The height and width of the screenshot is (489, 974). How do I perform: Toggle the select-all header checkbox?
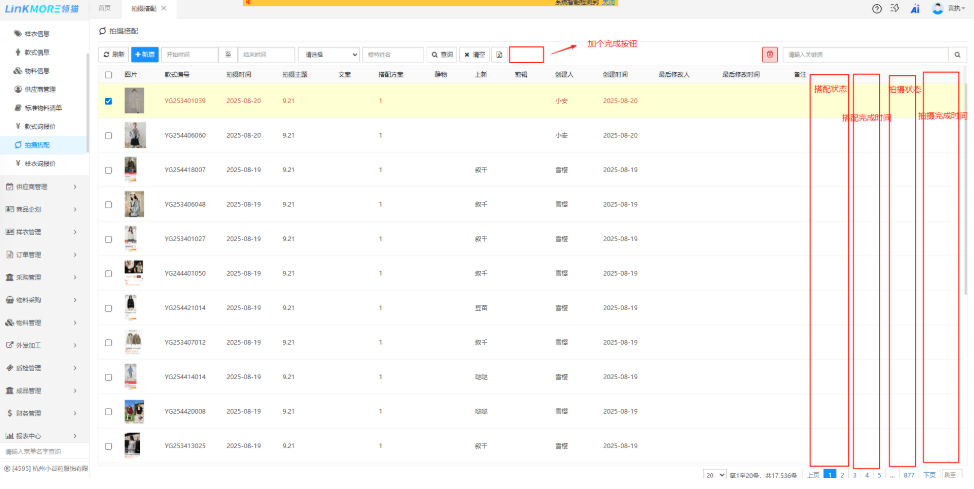[x=108, y=75]
